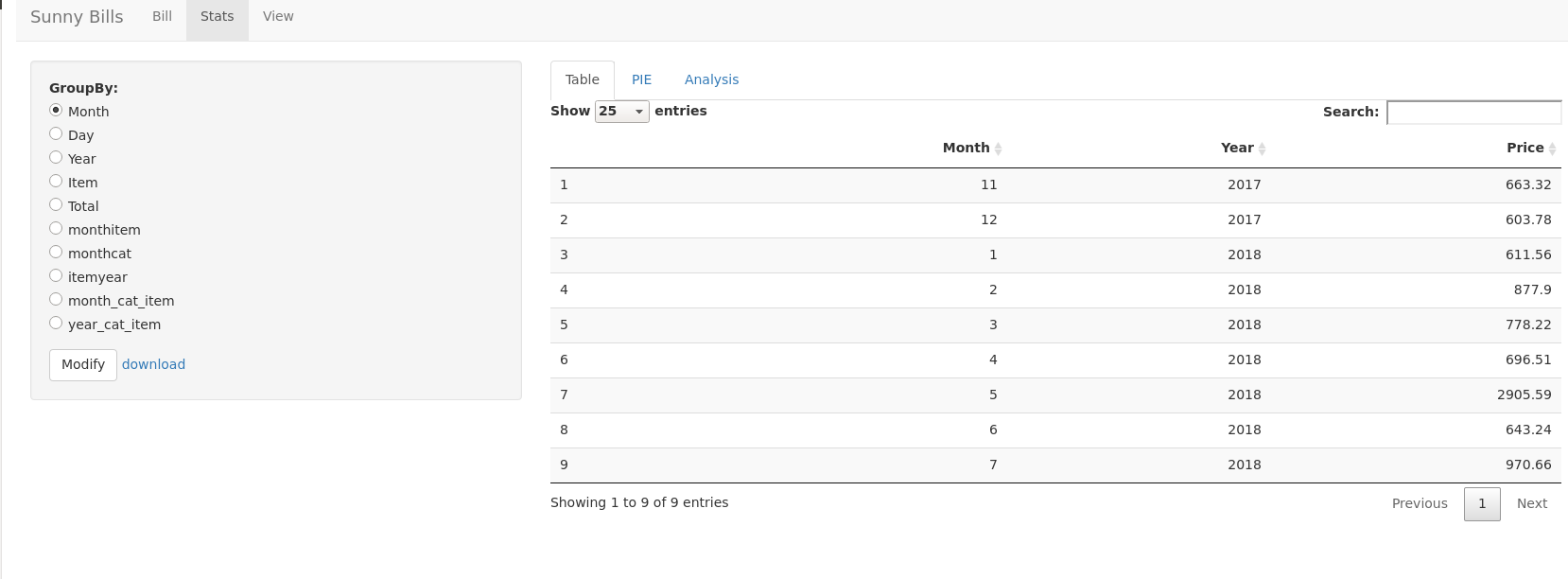
Task: Click price cell 611.56
Action: [x=1528, y=254]
